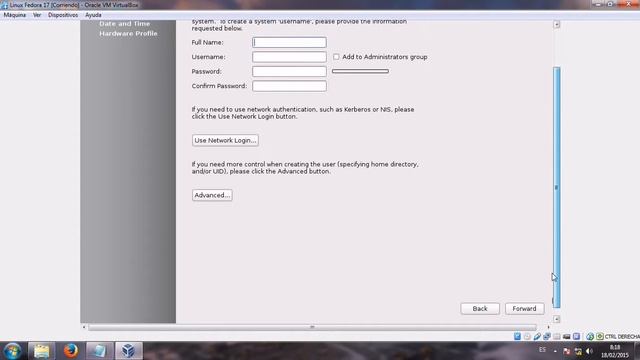This screenshot has height=360, width=640.
Task: Click the scroll left arrow on horizontal bar
Action: coord(84,327)
